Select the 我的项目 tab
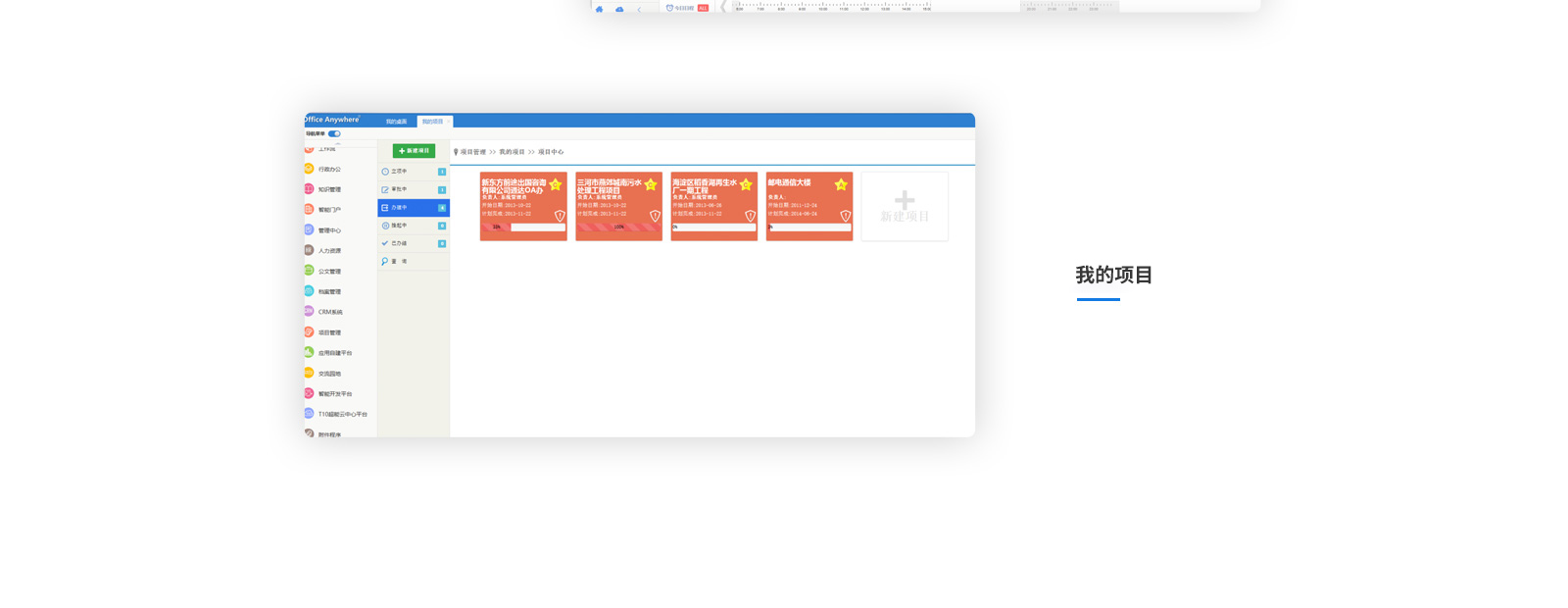 432,122
